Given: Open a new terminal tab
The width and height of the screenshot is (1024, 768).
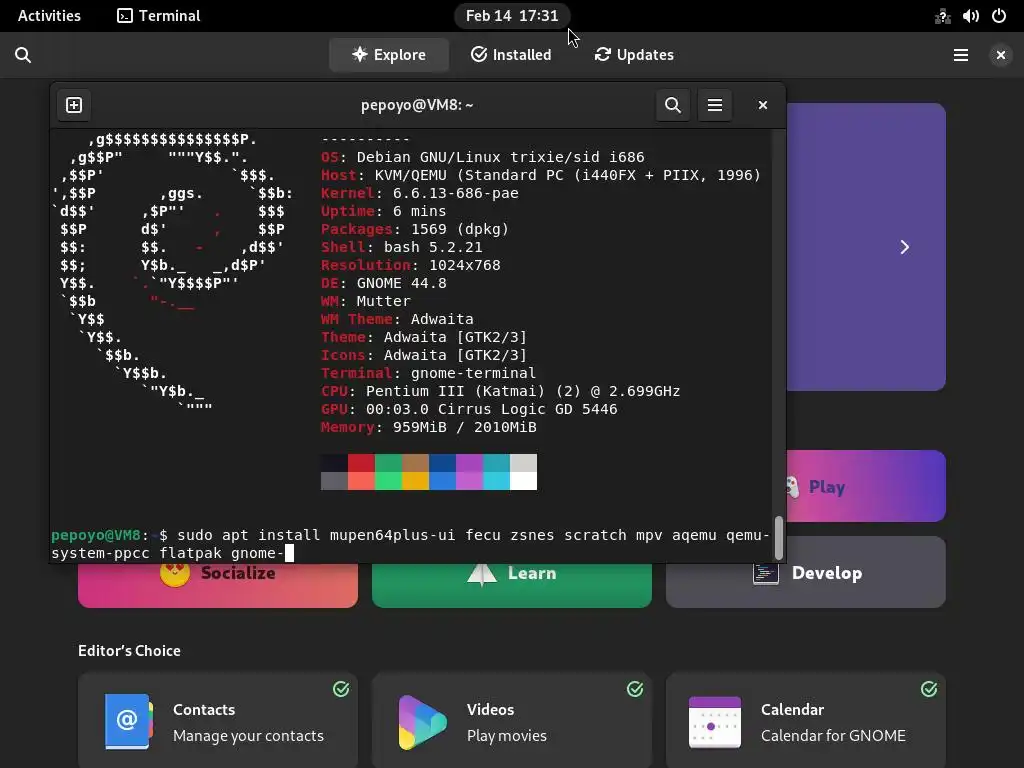Looking at the screenshot, I should tap(74, 105).
